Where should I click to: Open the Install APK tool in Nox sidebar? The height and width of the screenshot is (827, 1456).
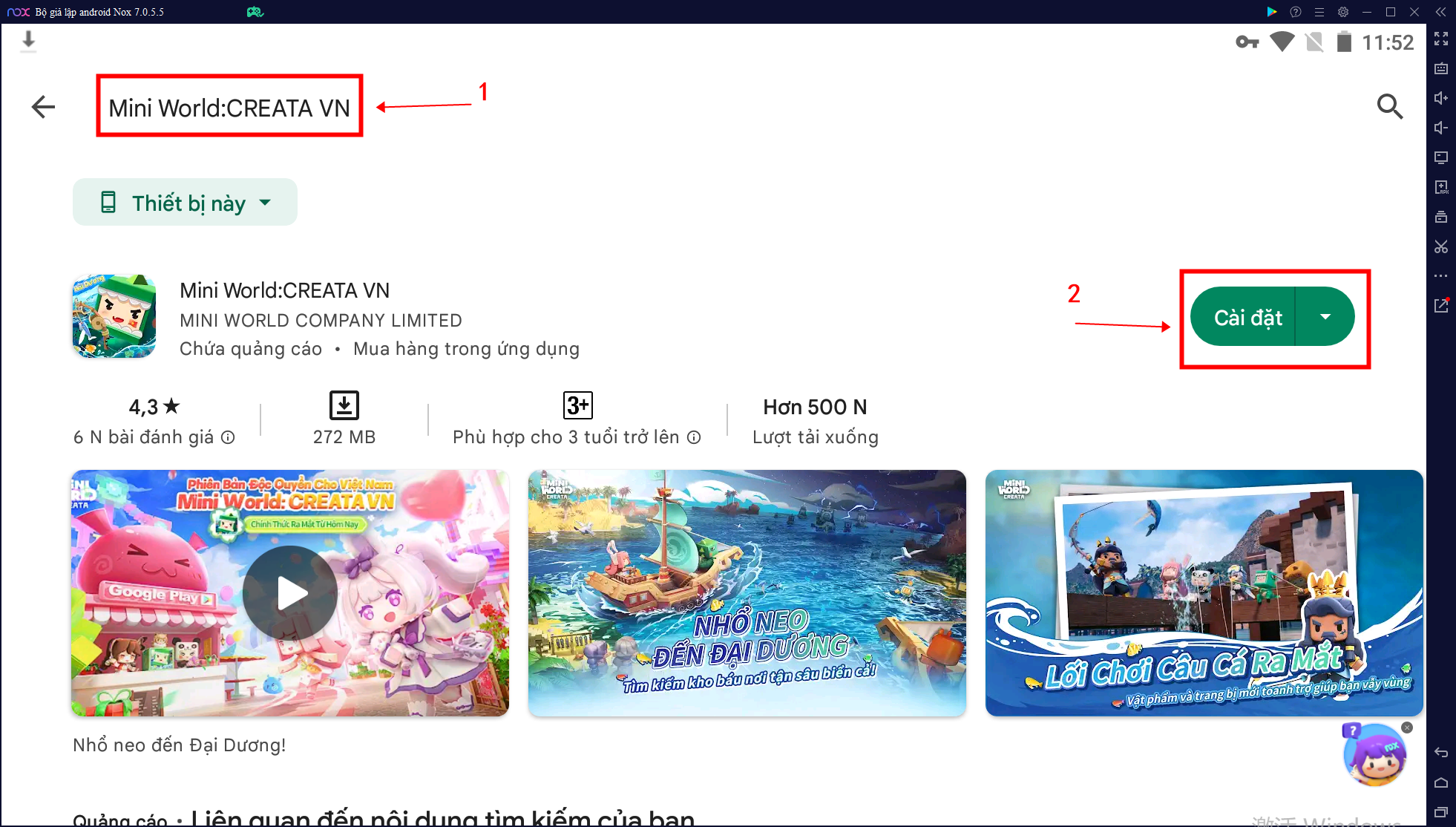1443,188
